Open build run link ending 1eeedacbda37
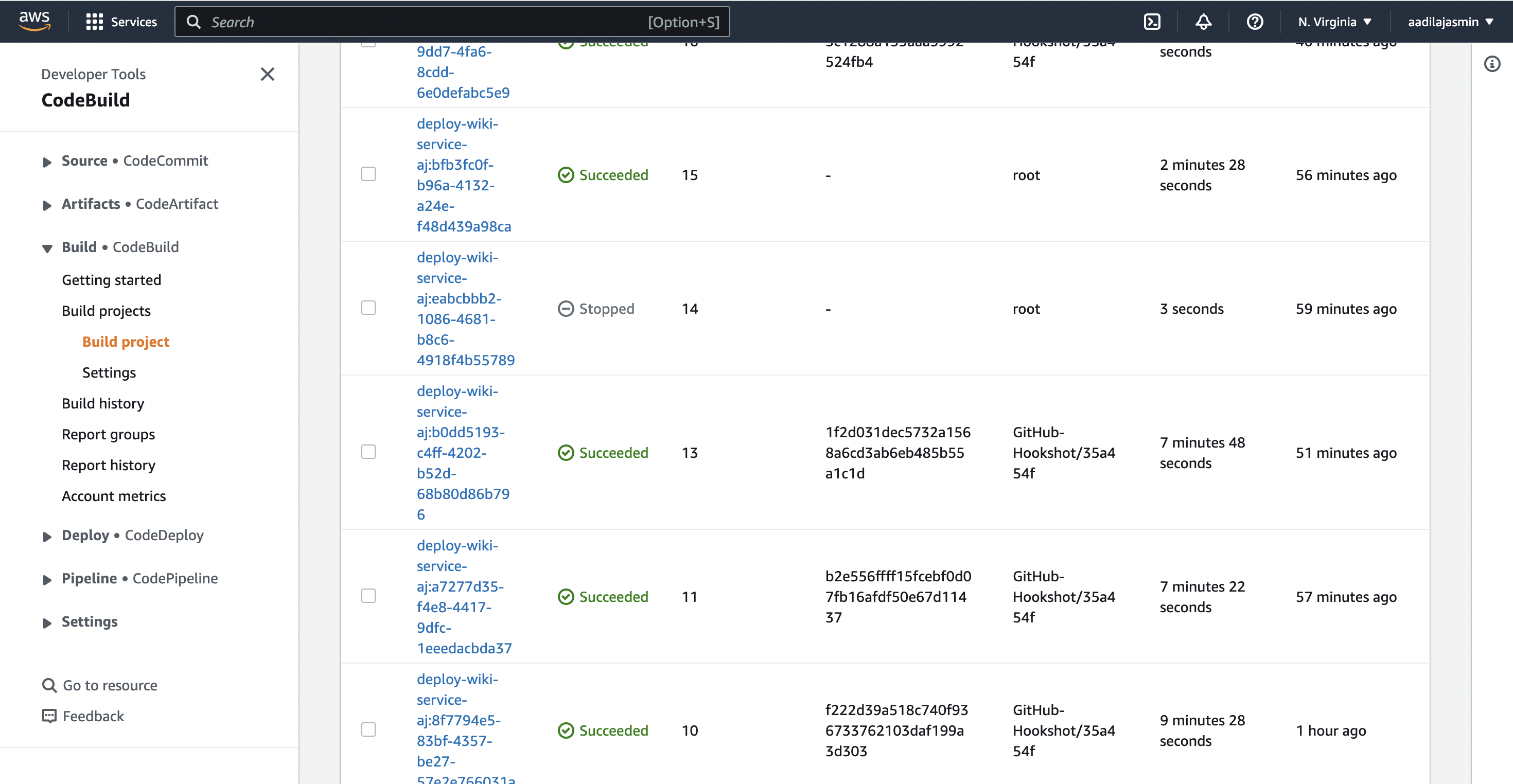The width and height of the screenshot is (1513, 784). click(x=464, y=597)
